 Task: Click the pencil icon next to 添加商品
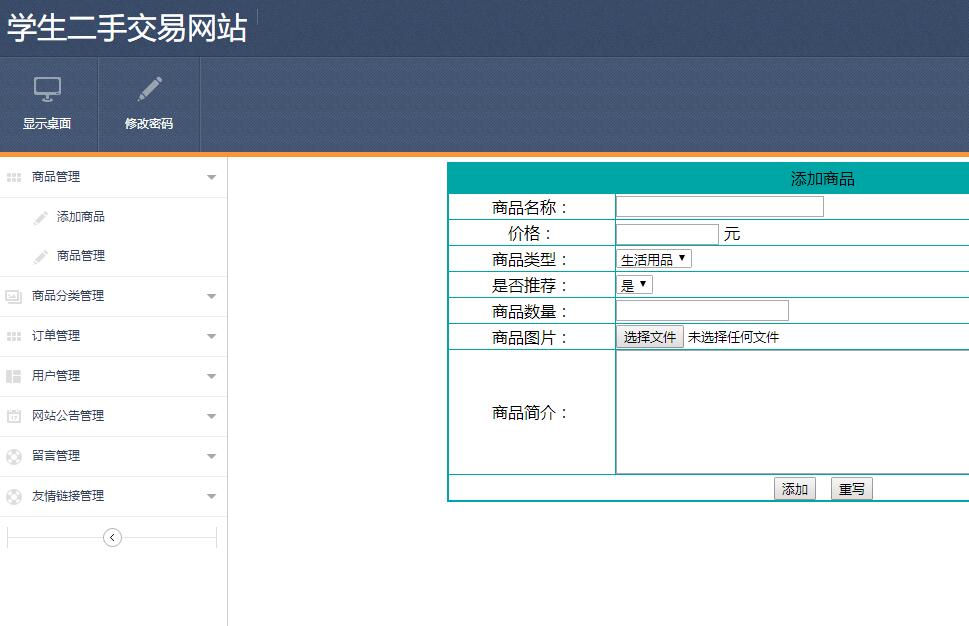click(41, 218)
